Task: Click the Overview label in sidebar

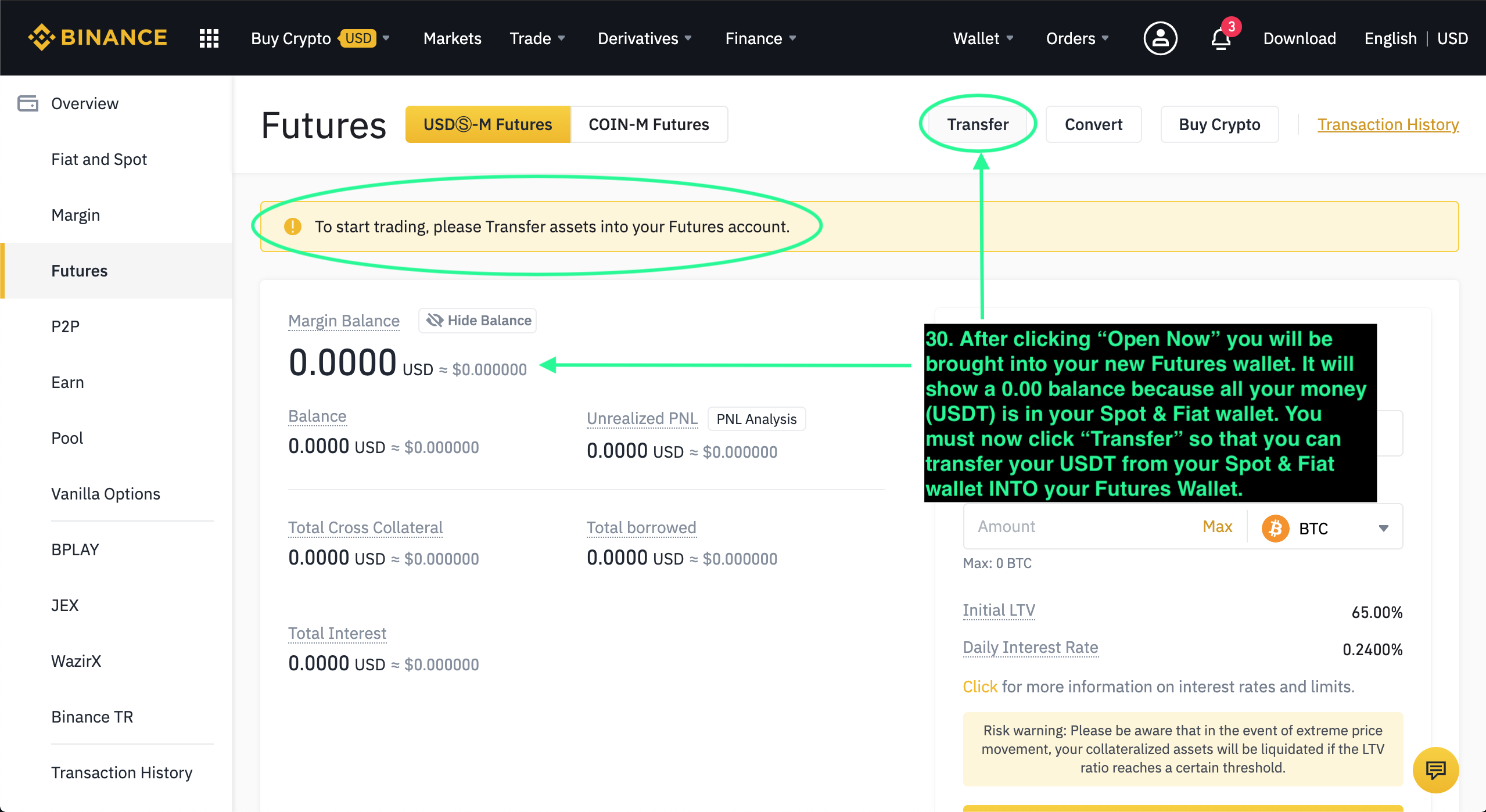Action: tap(85, 103)
